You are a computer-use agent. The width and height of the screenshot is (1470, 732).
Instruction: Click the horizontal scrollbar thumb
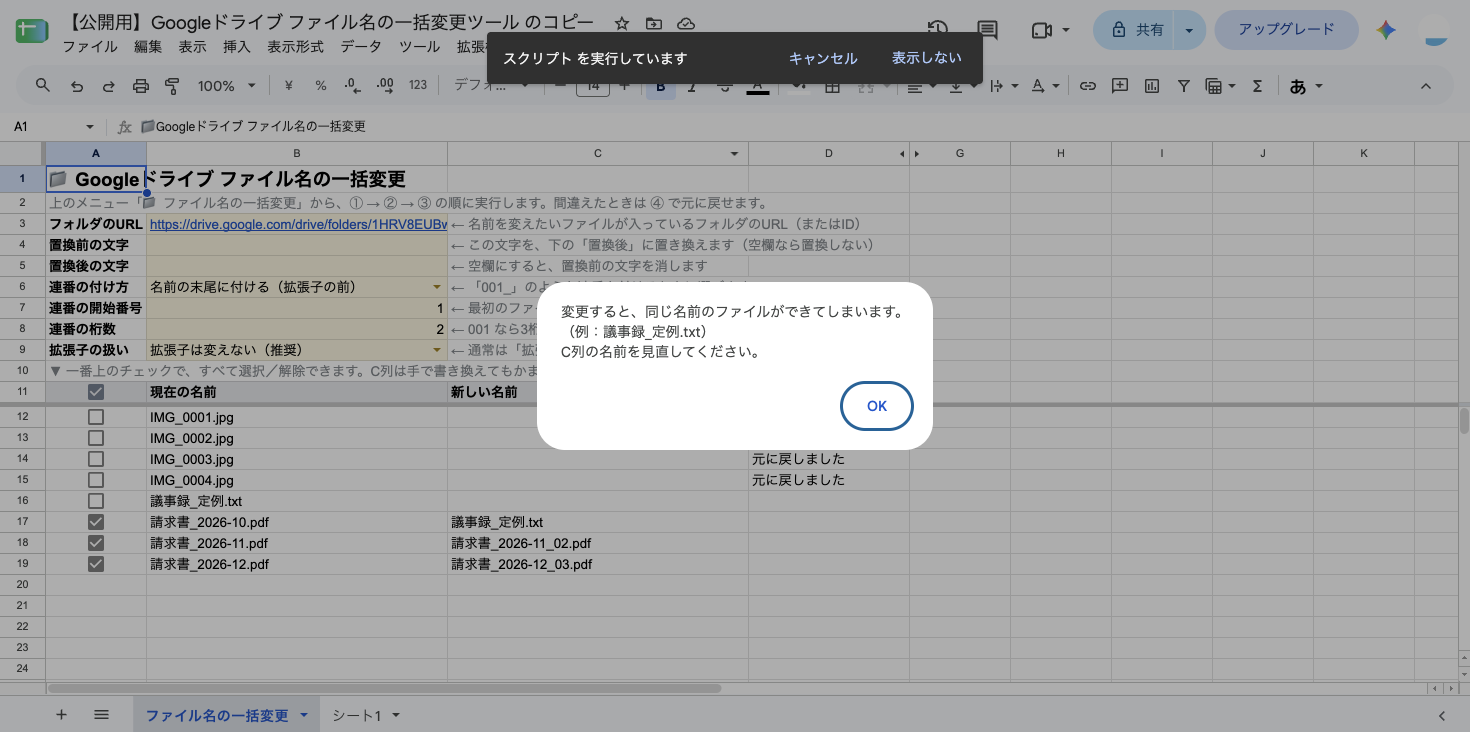coord(384,688)
